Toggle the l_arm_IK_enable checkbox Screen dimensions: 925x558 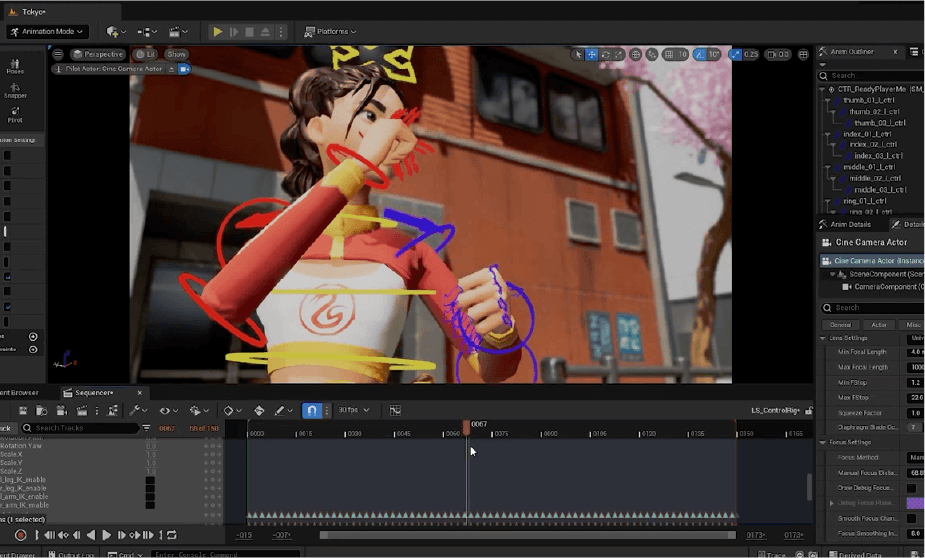pos(150,497)
